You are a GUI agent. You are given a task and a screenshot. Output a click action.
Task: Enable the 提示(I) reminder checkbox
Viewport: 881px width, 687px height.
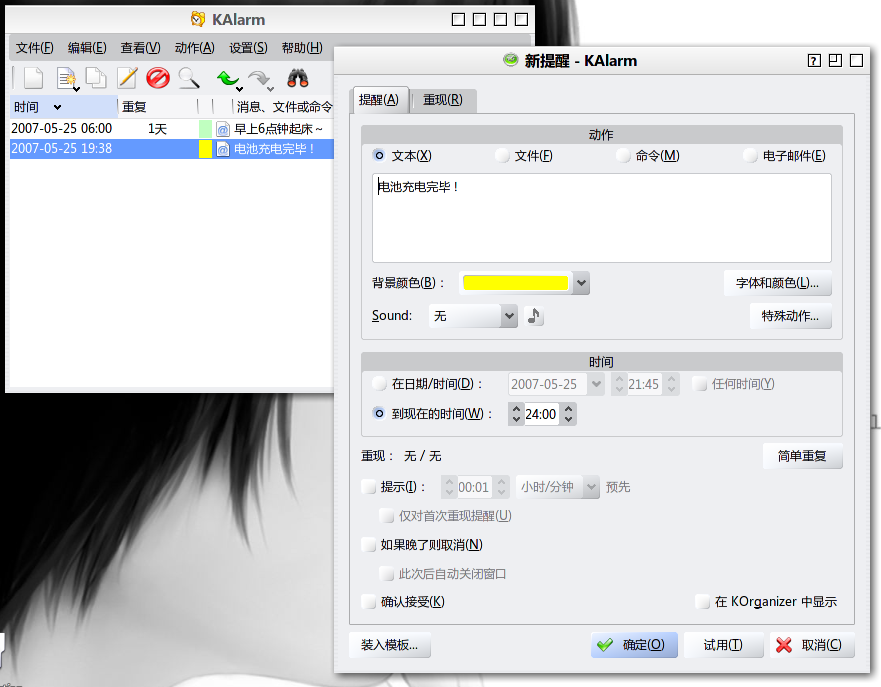369,486
